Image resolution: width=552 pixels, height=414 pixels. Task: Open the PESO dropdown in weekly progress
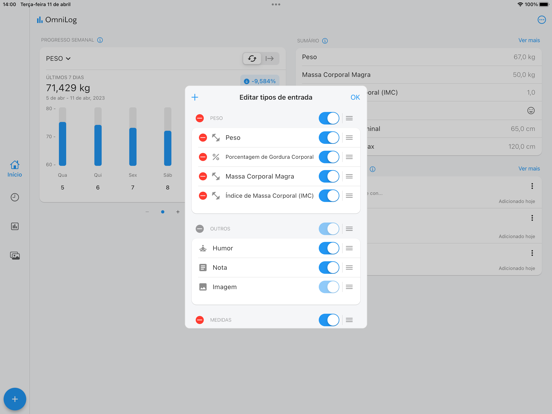(58, 58)
